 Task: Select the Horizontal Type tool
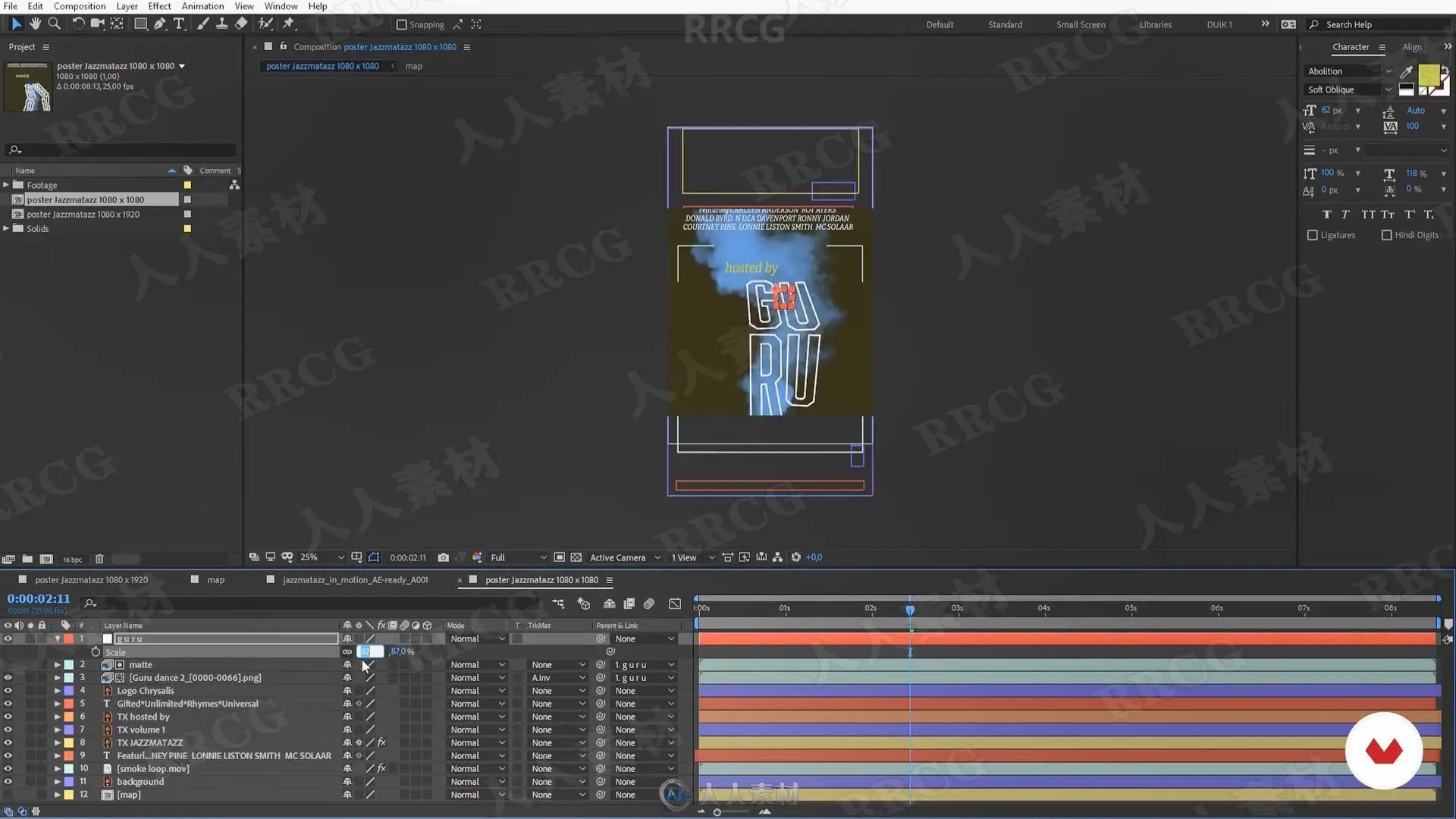[179, 24]
